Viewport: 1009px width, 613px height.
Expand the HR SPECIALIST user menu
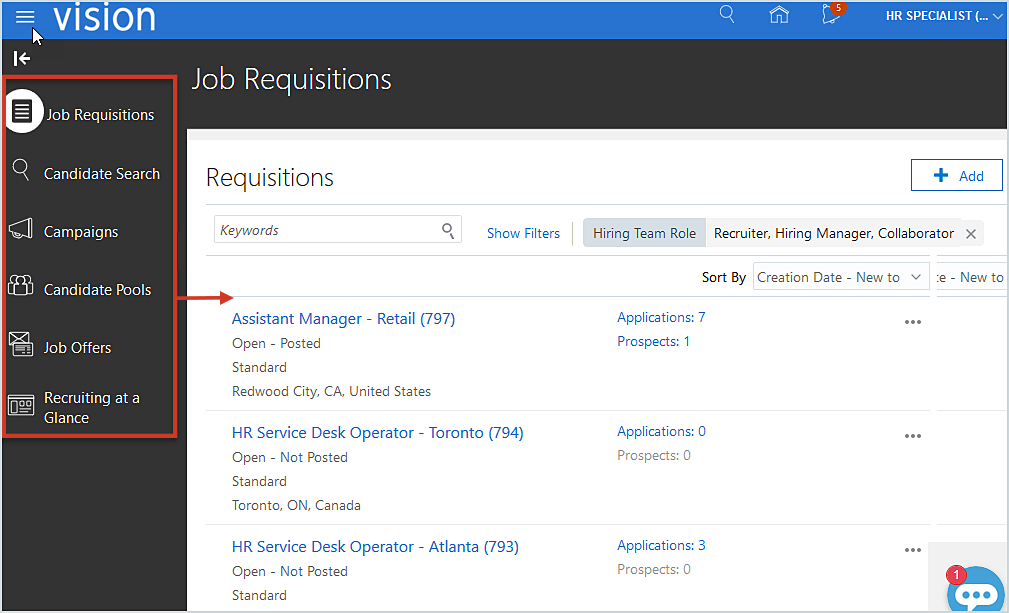[x=941, y=15]
